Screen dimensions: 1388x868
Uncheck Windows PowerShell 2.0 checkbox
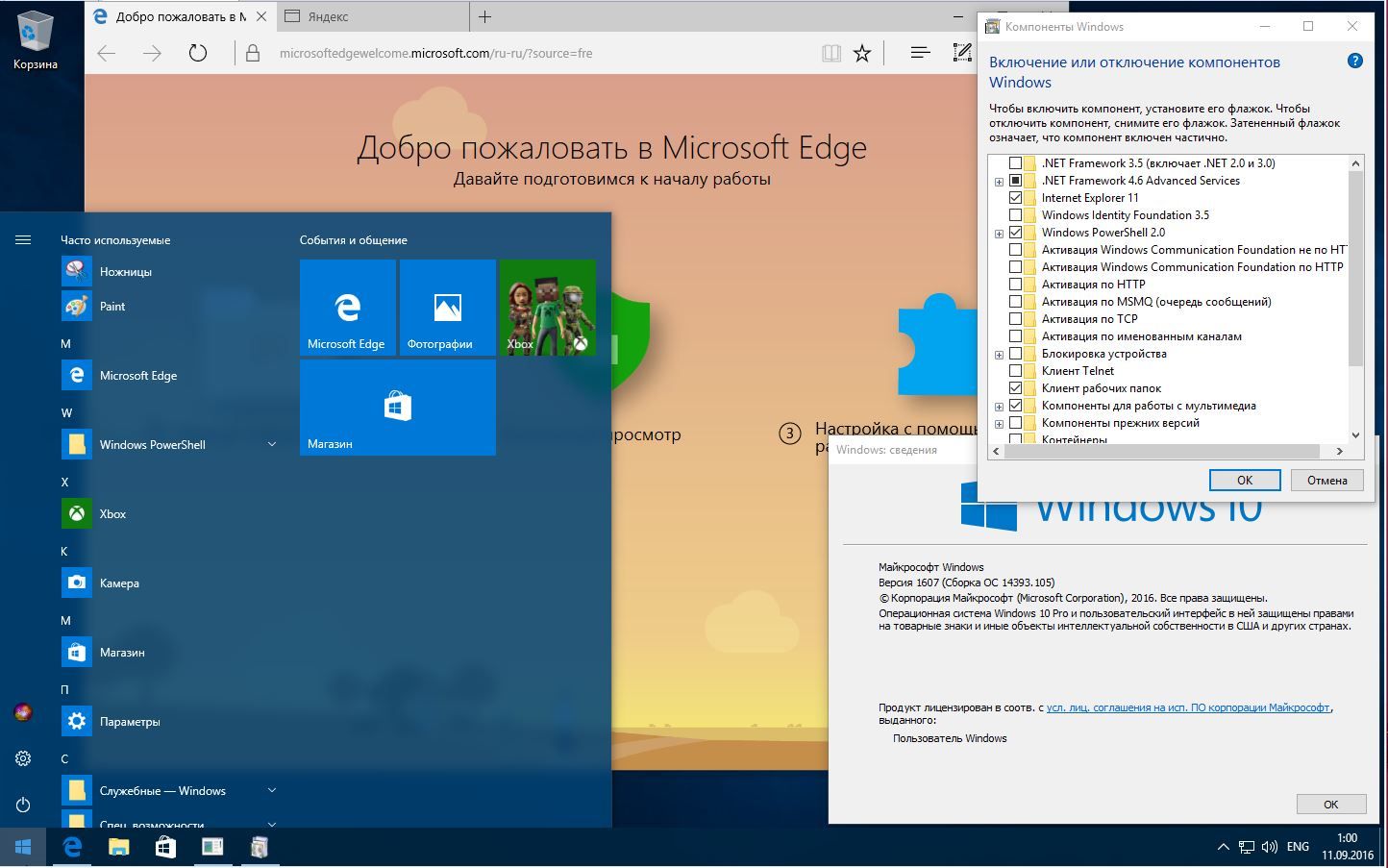1015,233
